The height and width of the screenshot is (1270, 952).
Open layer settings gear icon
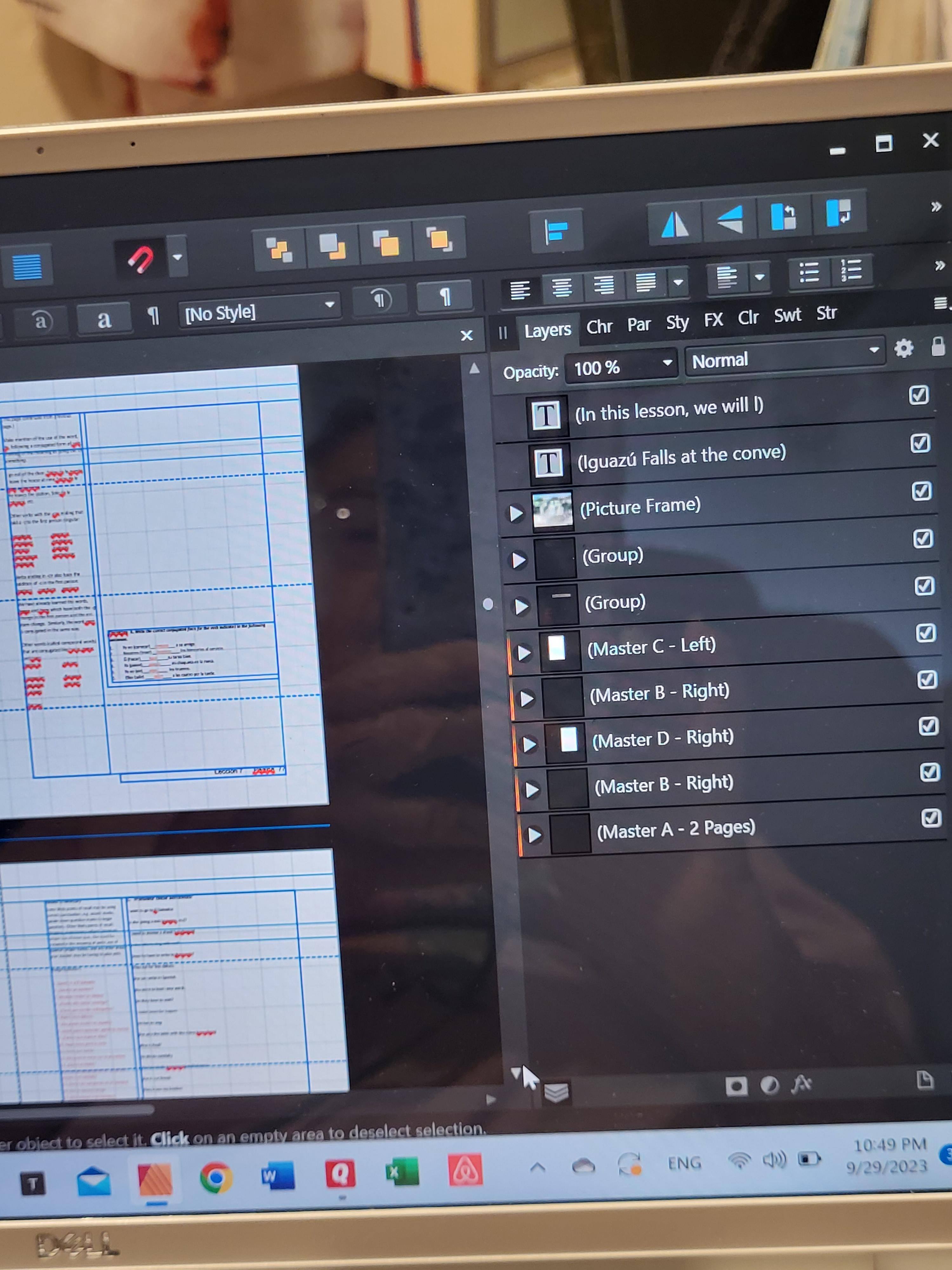[903, 348]
